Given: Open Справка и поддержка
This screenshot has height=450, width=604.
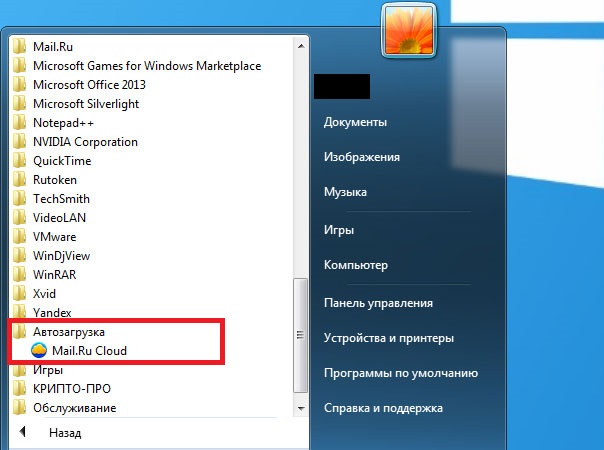Looking at the screenshot, I should point(383,408).
